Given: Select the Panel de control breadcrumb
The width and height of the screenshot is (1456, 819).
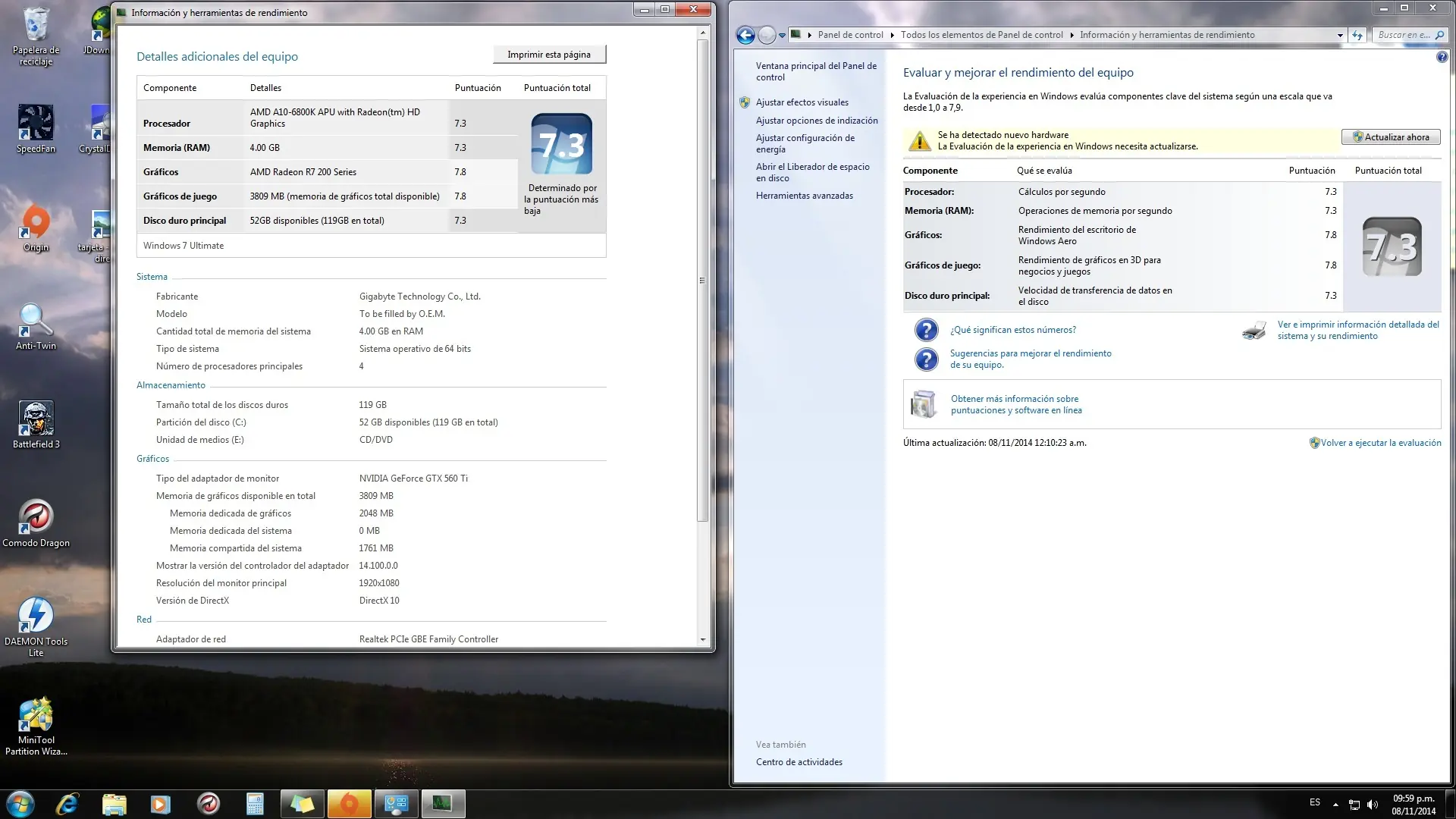Looking at the screenshot, I should [x=851, y=35].
